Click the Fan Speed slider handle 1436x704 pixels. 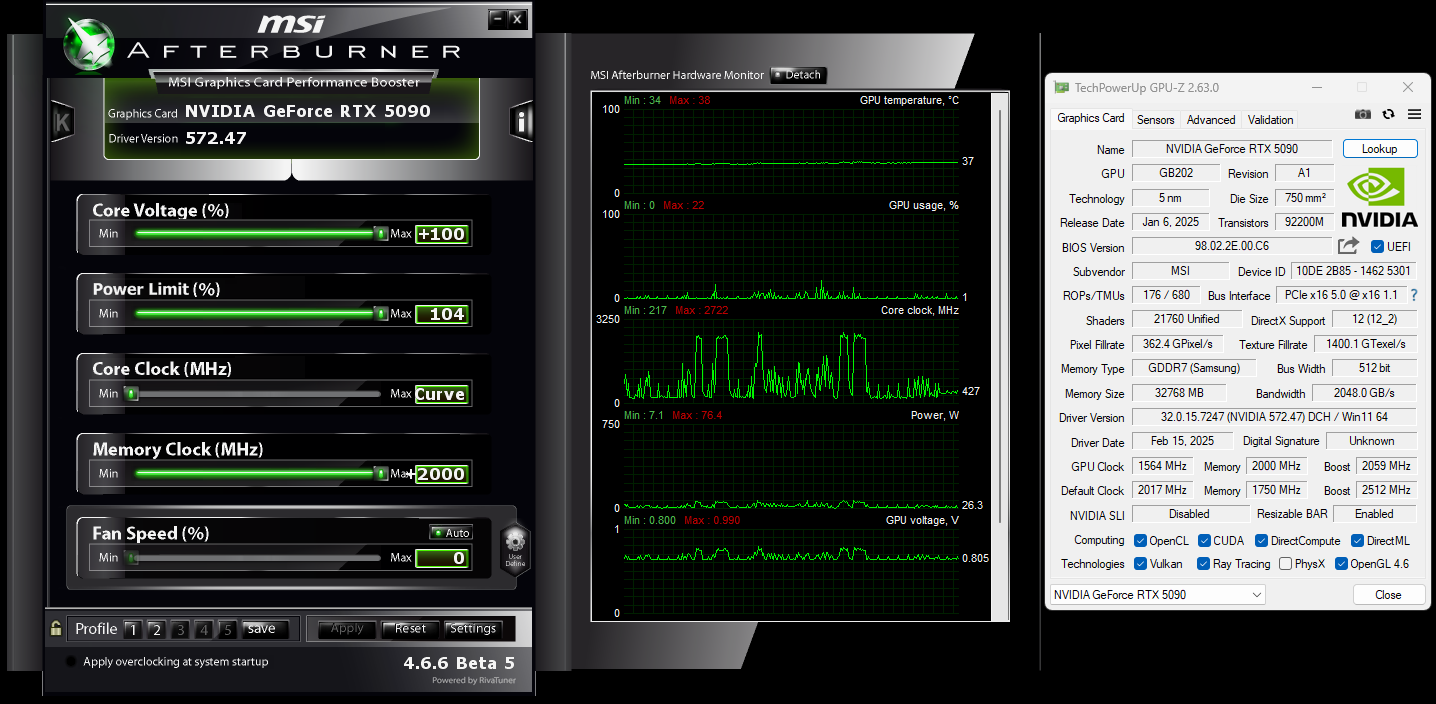[x=131, y=558]
